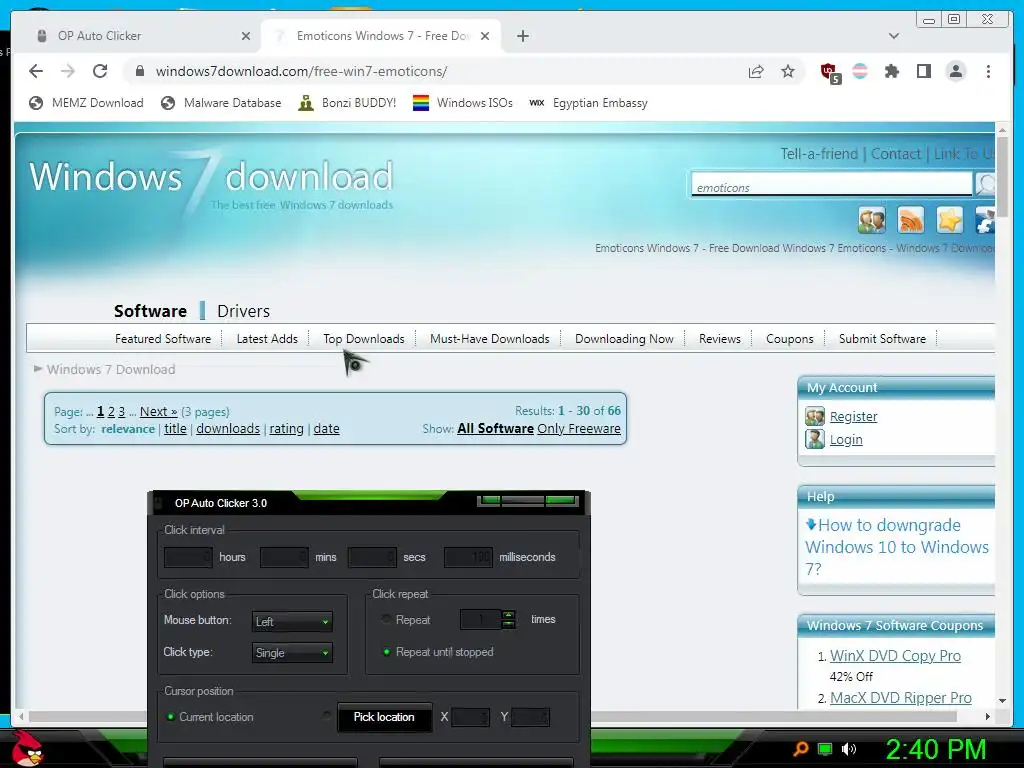The width and height of the screenshot is (1024, 768).
Task: Open WinX DVD Copy Pro coupon link
Action: click(895, 656)
